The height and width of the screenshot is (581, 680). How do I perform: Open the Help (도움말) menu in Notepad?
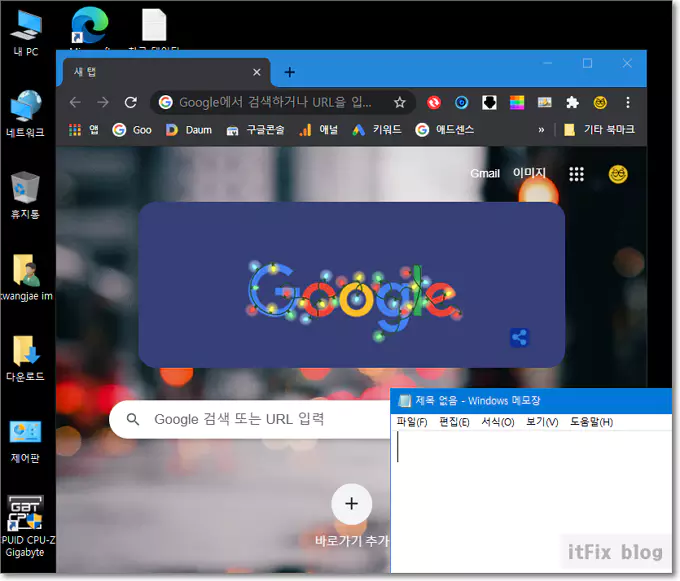point(592,422)
